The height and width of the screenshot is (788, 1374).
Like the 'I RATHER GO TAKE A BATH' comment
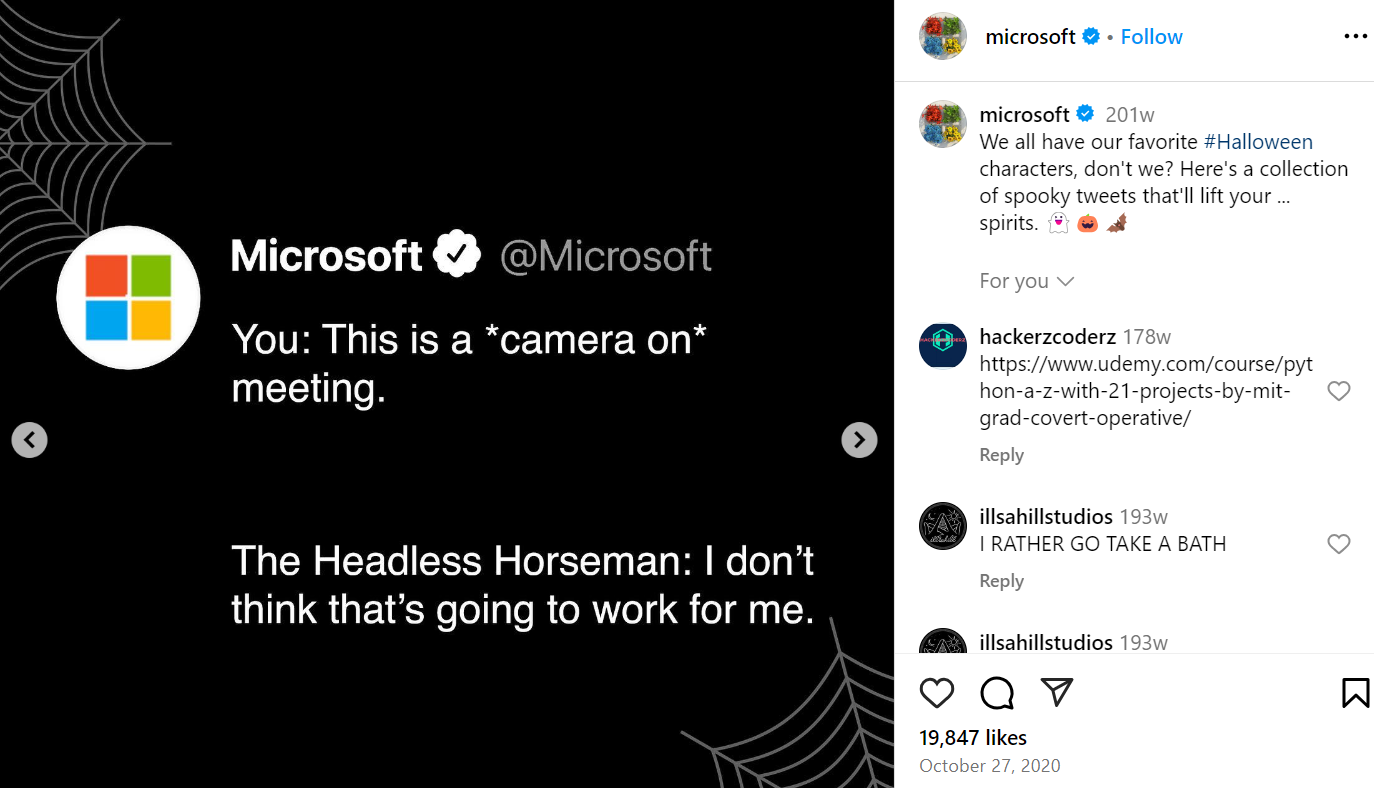[x=1338, y=544]
